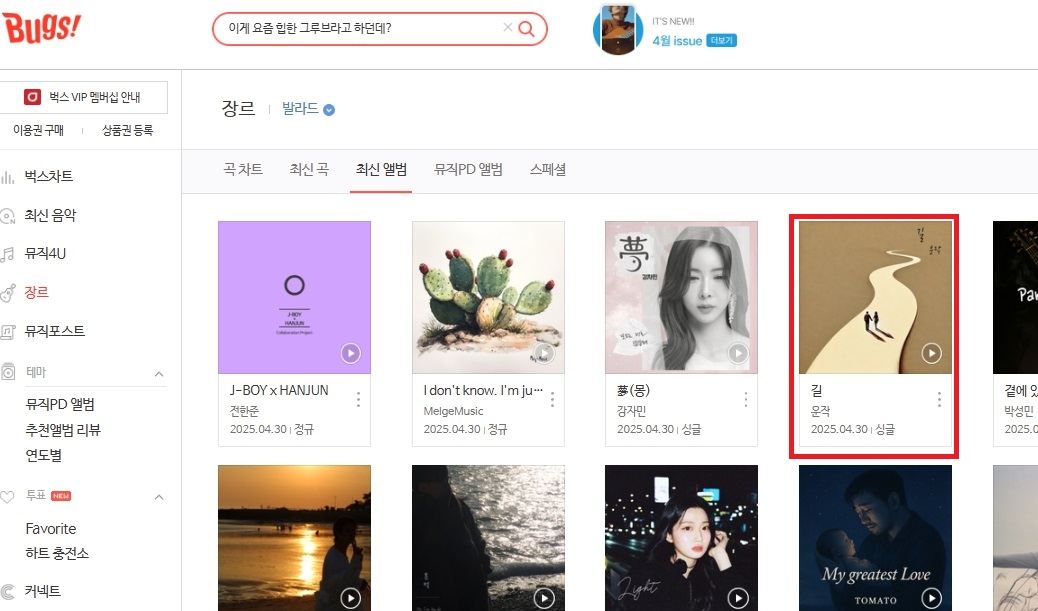Open the 길 album cover

pyautogui.click(x=876, y=297)
